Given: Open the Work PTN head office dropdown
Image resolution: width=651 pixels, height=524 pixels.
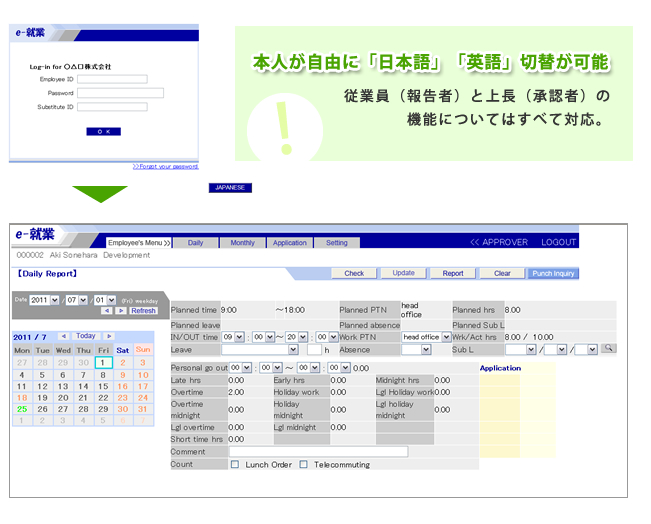Looking at the screenshot, I should [426, 337].
